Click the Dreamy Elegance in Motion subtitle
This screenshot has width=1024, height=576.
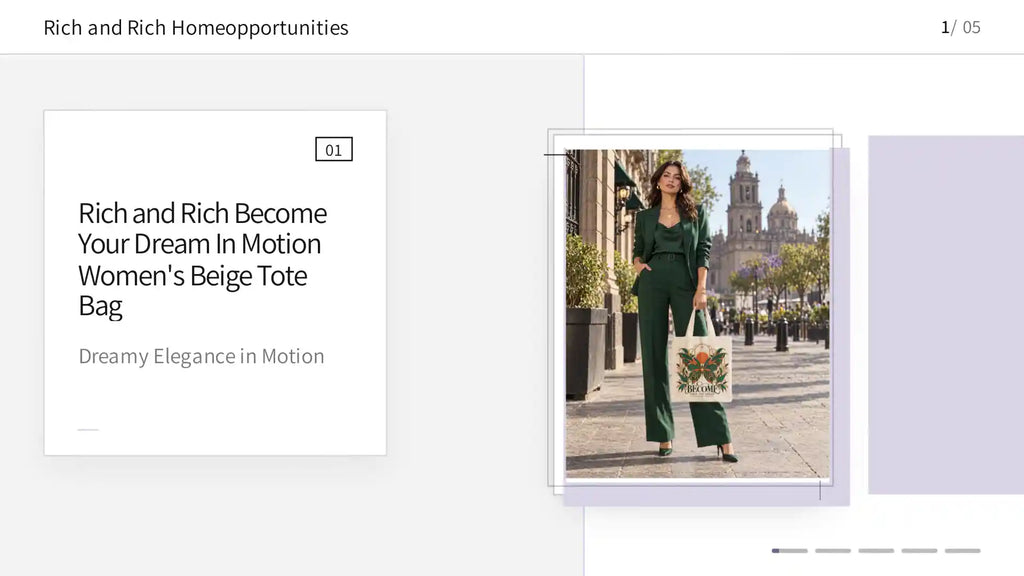point(201,356)
